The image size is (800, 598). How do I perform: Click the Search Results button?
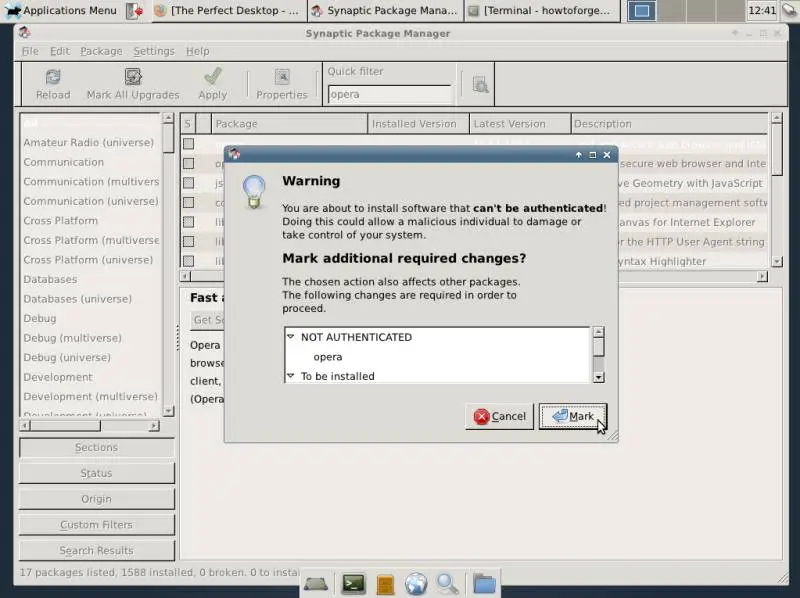click(x=96, y=551)
